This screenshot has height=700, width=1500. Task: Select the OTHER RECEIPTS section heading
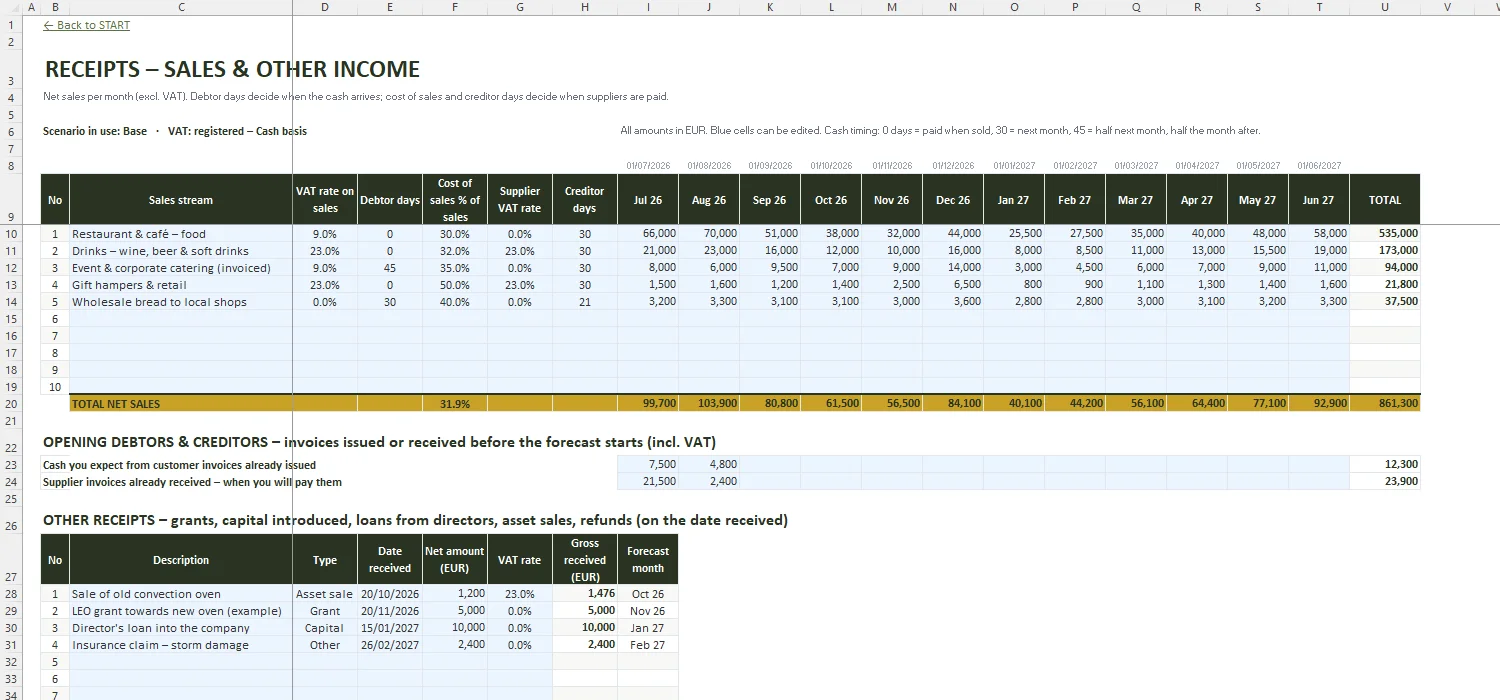415,520
